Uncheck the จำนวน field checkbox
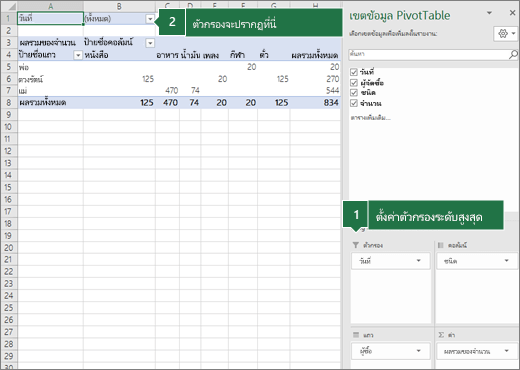520x370 pixels. tap(354, 103)
